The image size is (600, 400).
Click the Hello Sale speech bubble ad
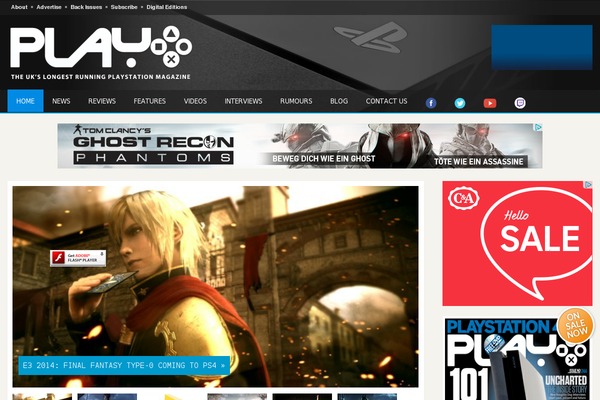[517, 243]
